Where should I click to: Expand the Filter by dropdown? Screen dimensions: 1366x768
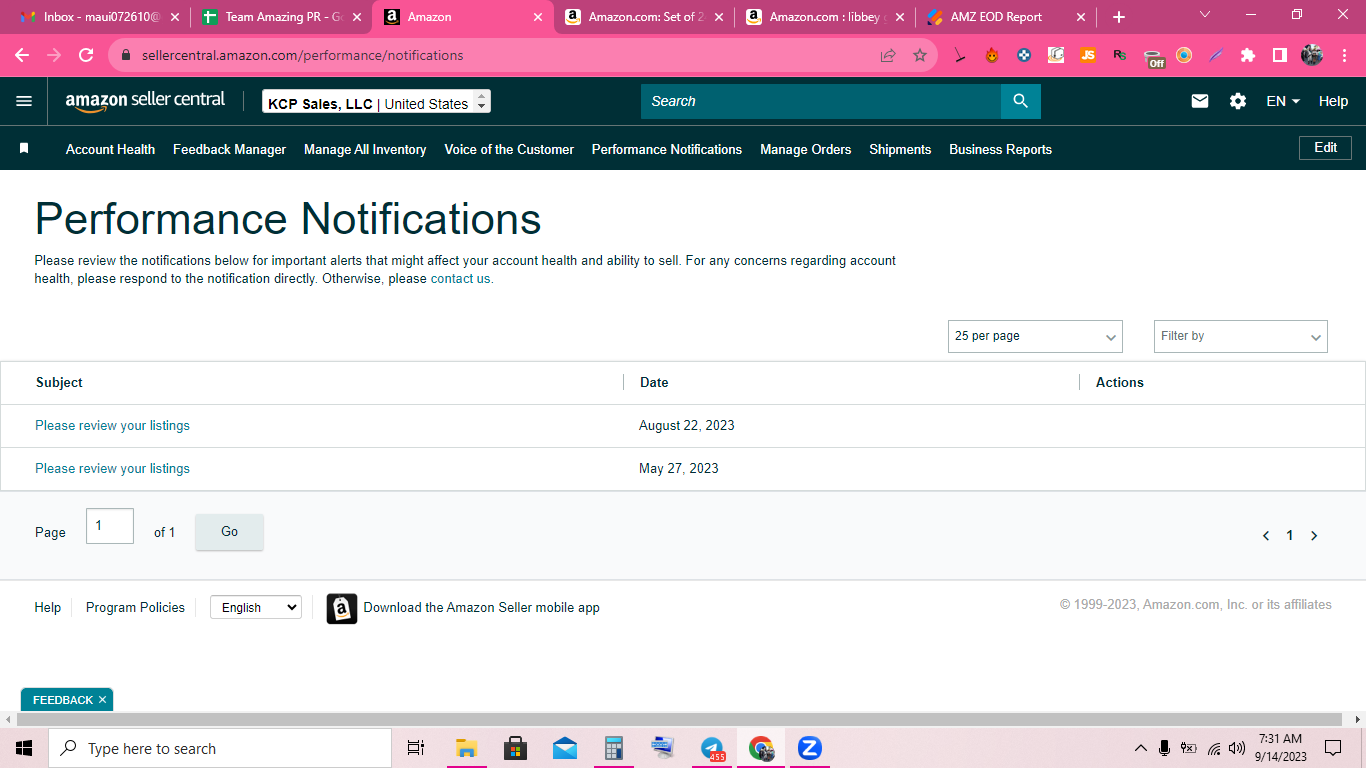[1241, 336]
